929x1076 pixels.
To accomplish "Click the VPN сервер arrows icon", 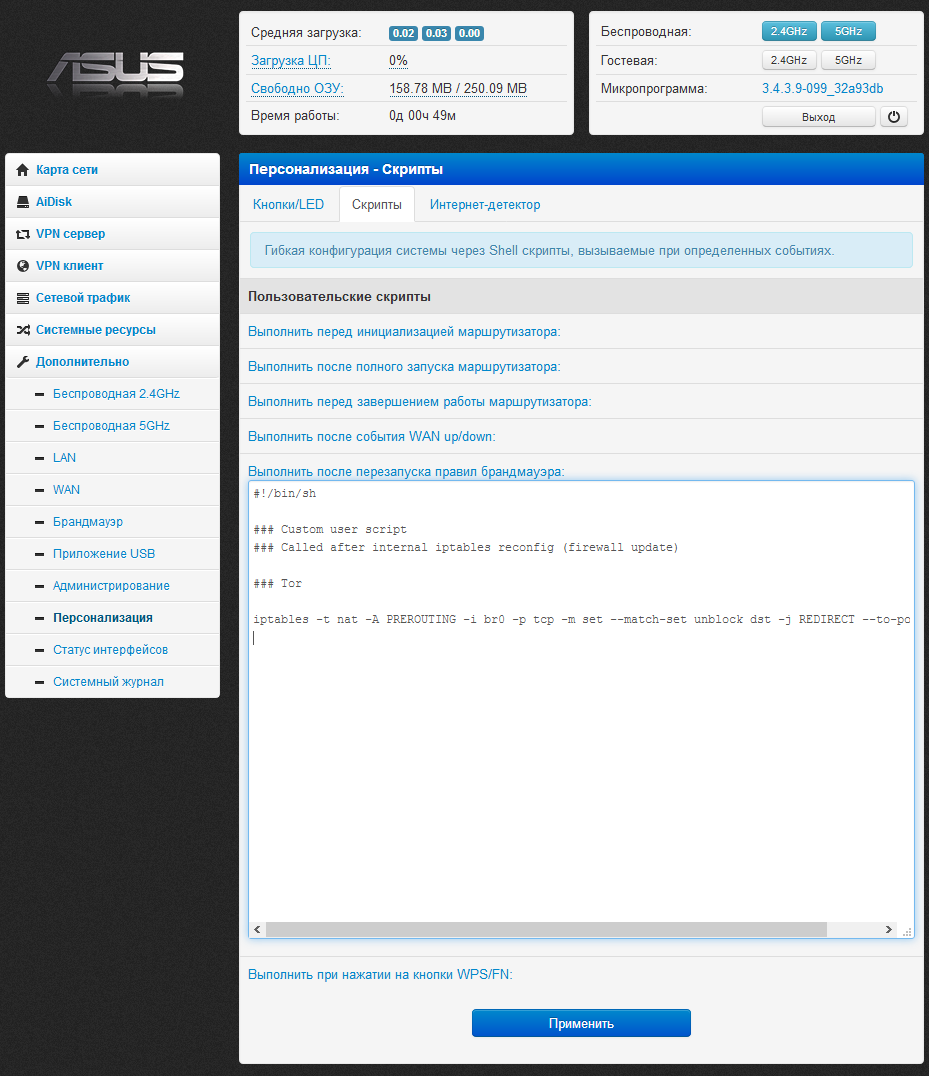I will 23,234.
